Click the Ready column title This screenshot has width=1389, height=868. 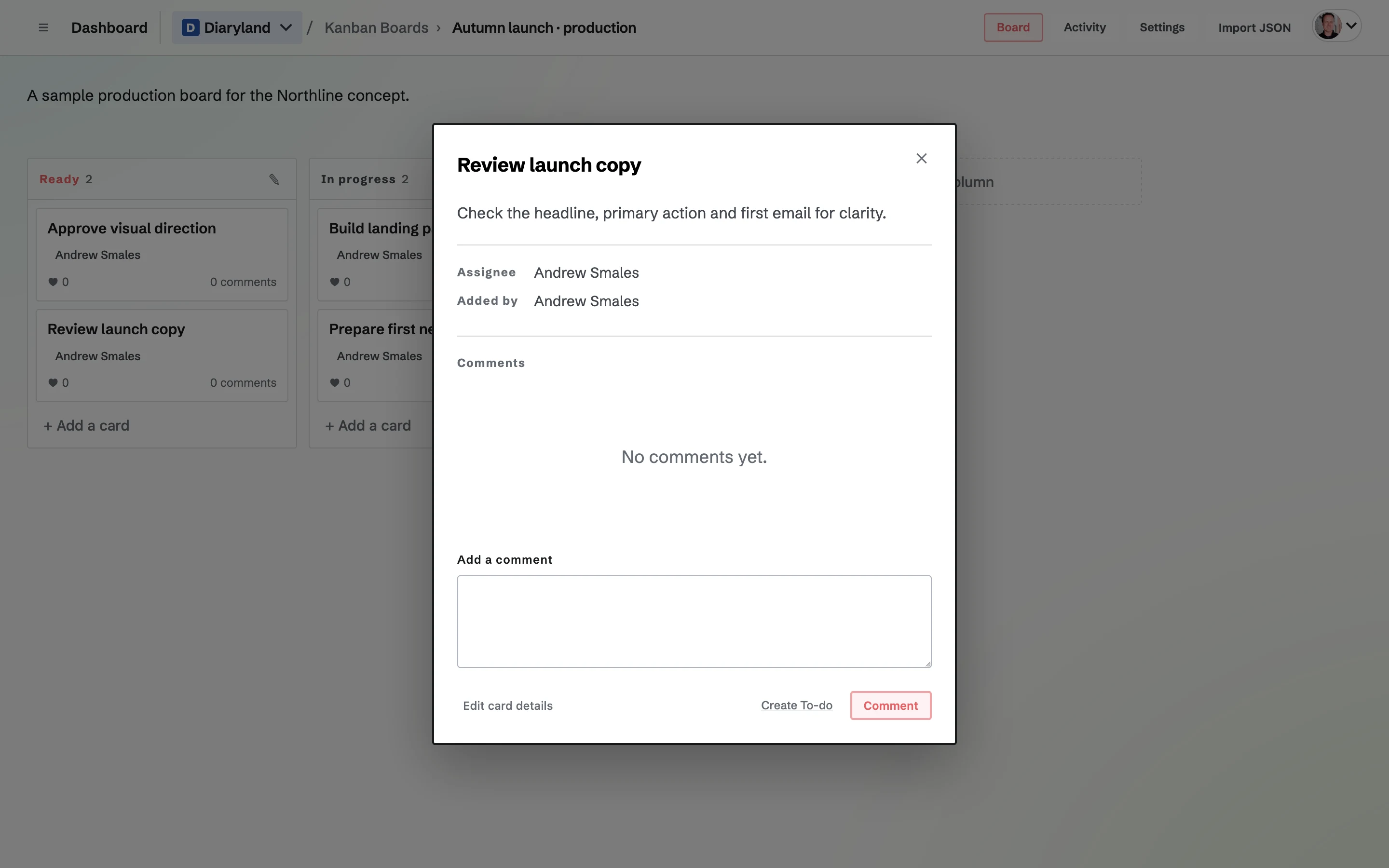[x=59, y=179]
